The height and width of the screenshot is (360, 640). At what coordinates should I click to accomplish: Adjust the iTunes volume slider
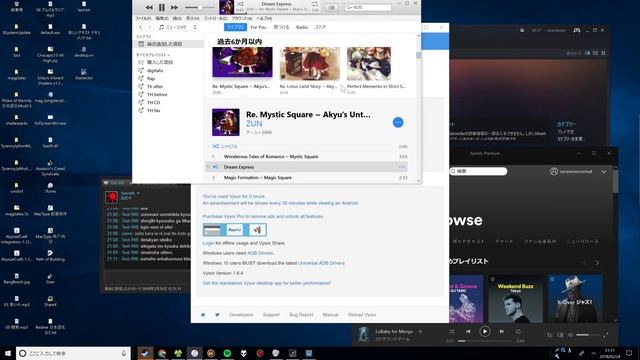tap(200, 7)
